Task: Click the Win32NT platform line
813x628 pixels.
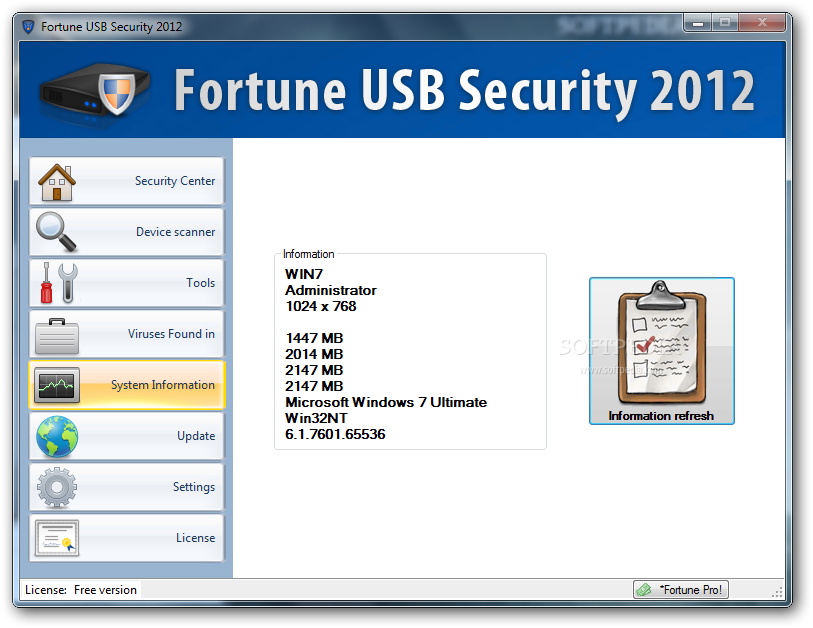Action: (x=316, y=418)
